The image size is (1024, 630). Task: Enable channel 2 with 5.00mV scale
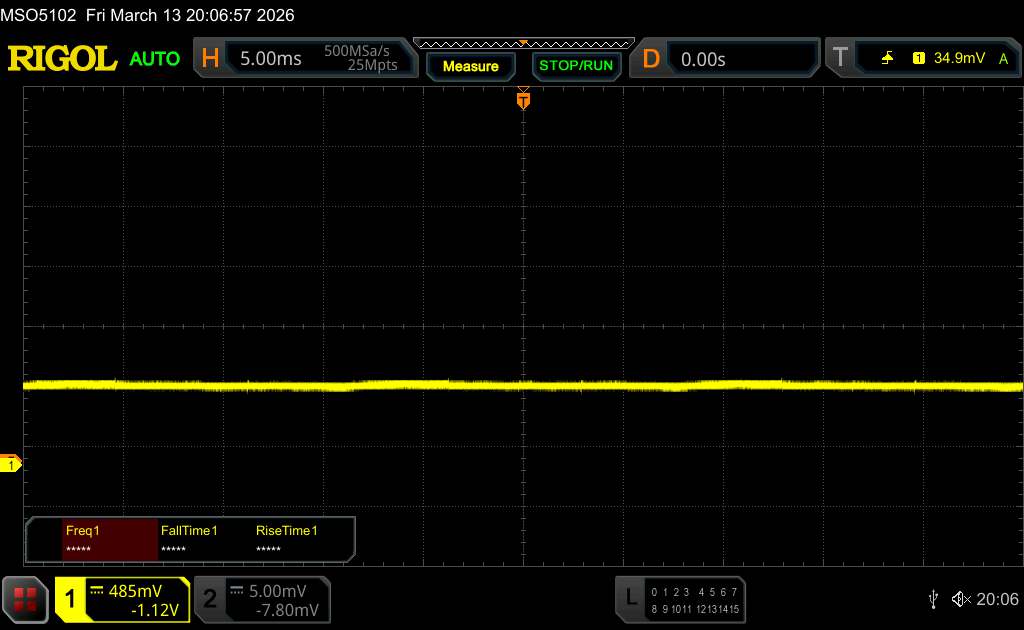point(261,599)
